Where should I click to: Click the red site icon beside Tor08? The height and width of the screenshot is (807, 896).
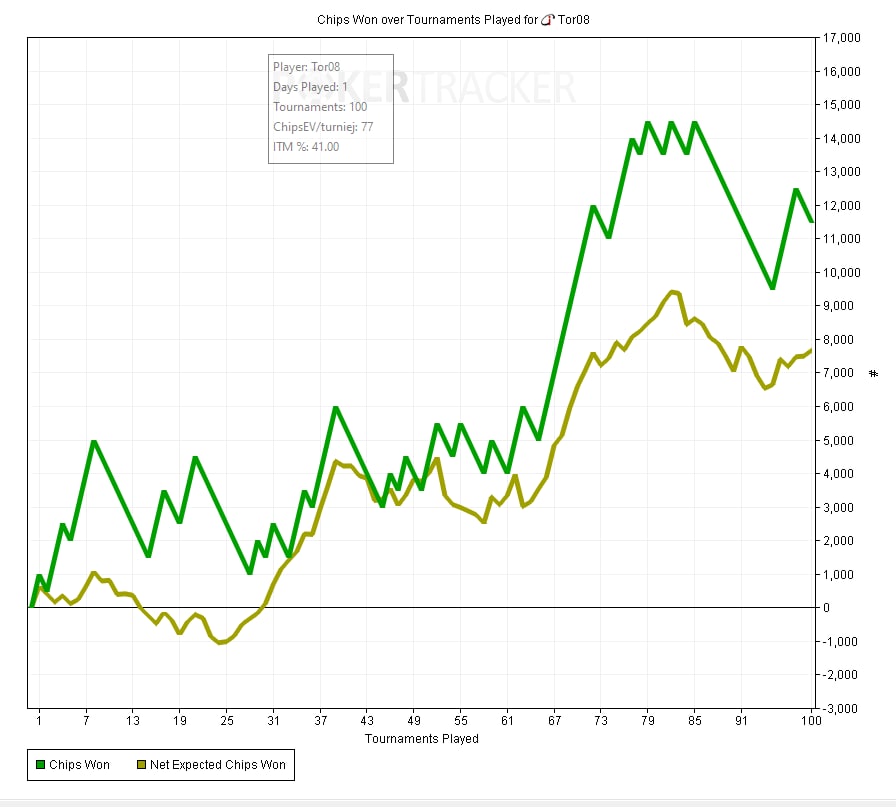547,20
